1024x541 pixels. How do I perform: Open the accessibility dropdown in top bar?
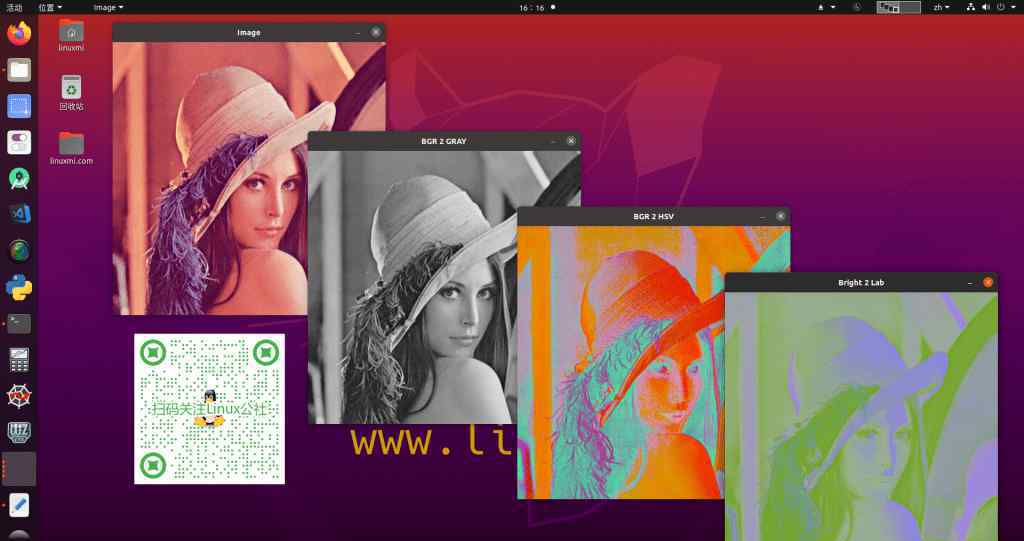826,8
